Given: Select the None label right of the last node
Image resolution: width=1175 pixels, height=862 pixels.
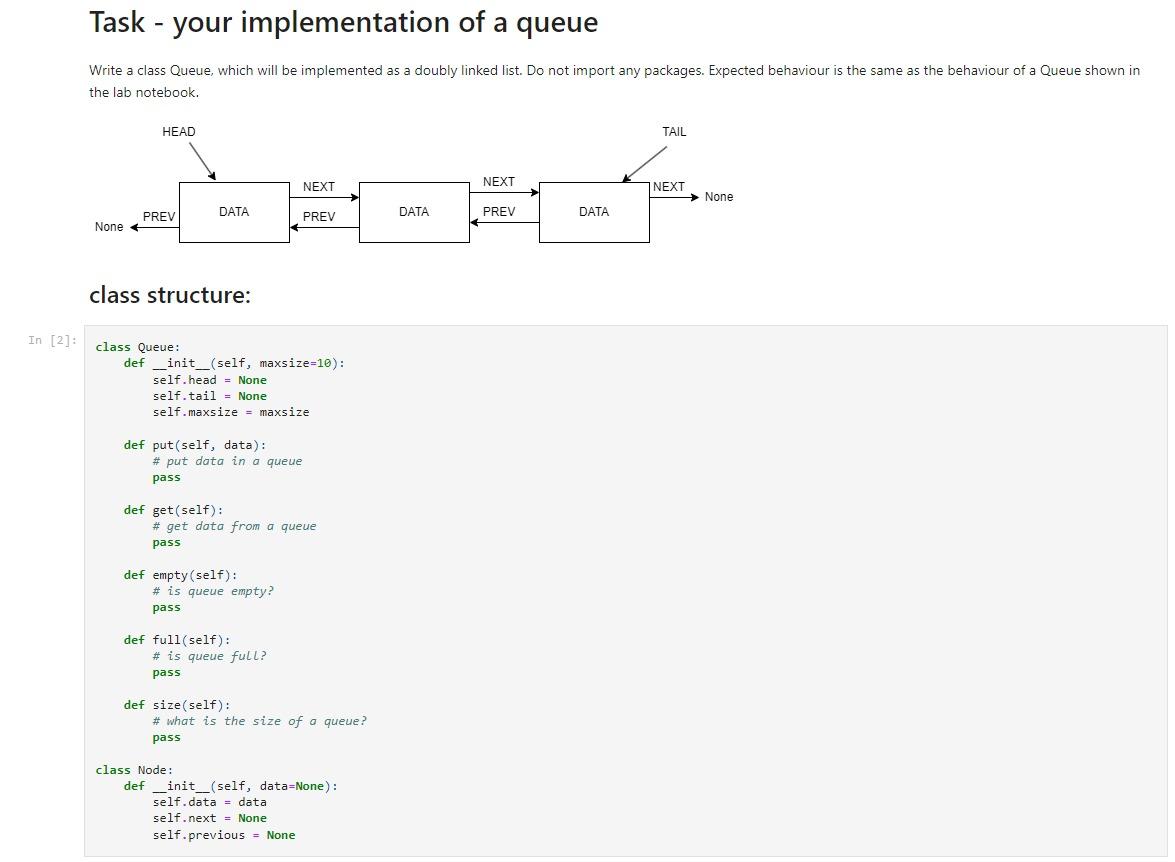Looking at the screenshot, I should point(719,197).
